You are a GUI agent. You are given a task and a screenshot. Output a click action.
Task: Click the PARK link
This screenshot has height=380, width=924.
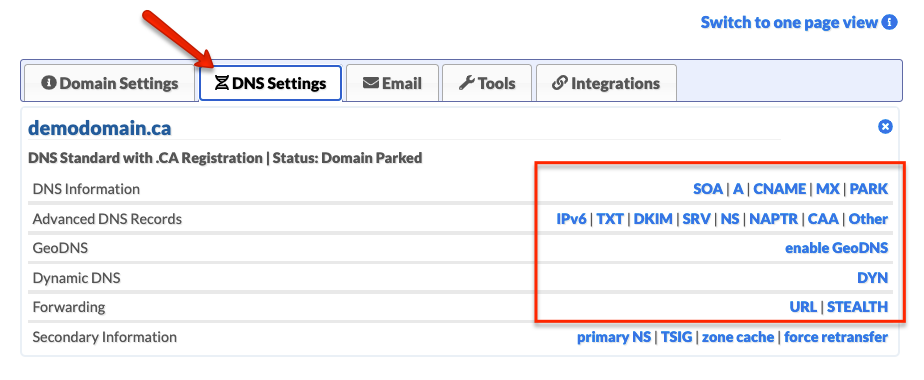point(869,189)
